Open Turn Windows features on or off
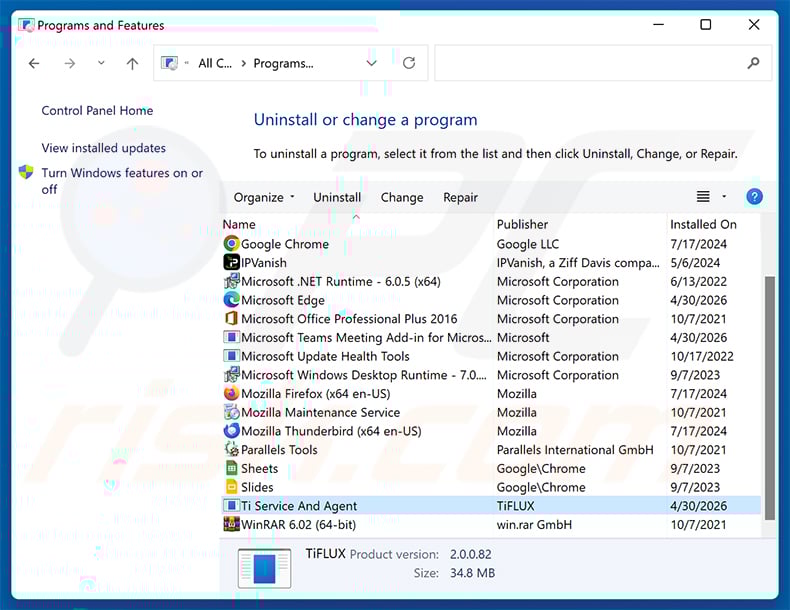The width and height of the screenshot is (790, 610). [122, 181]
